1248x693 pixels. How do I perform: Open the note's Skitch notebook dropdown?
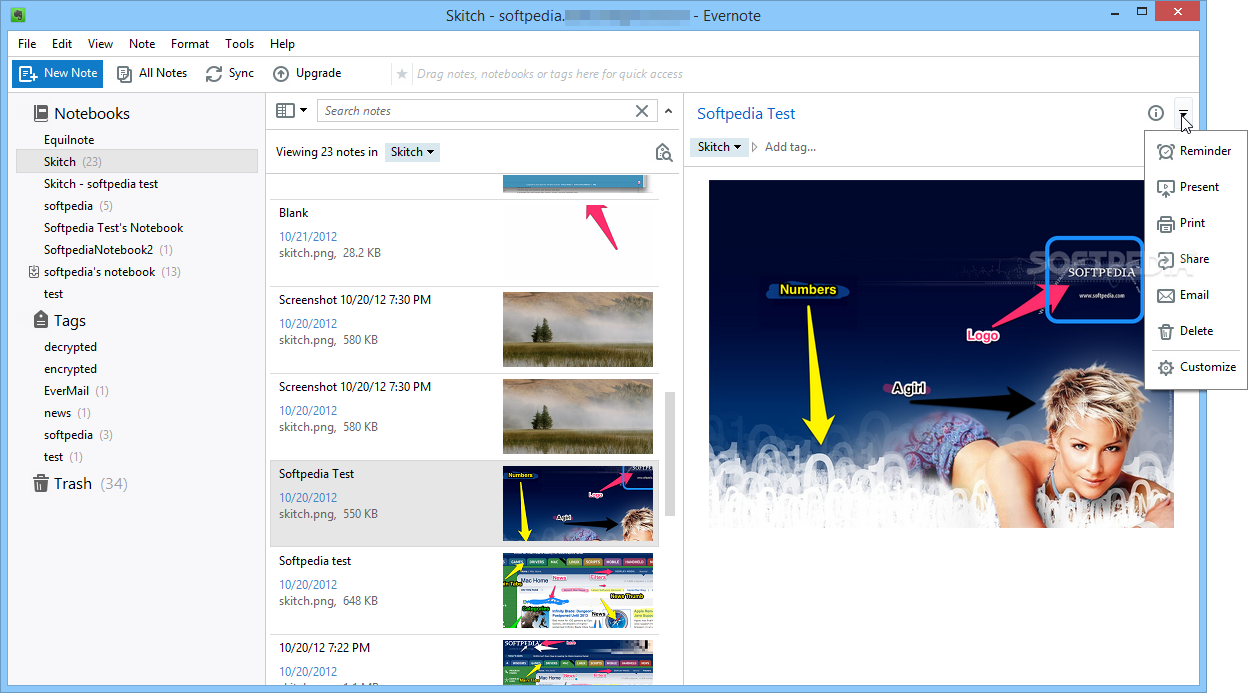click(719, 147)
